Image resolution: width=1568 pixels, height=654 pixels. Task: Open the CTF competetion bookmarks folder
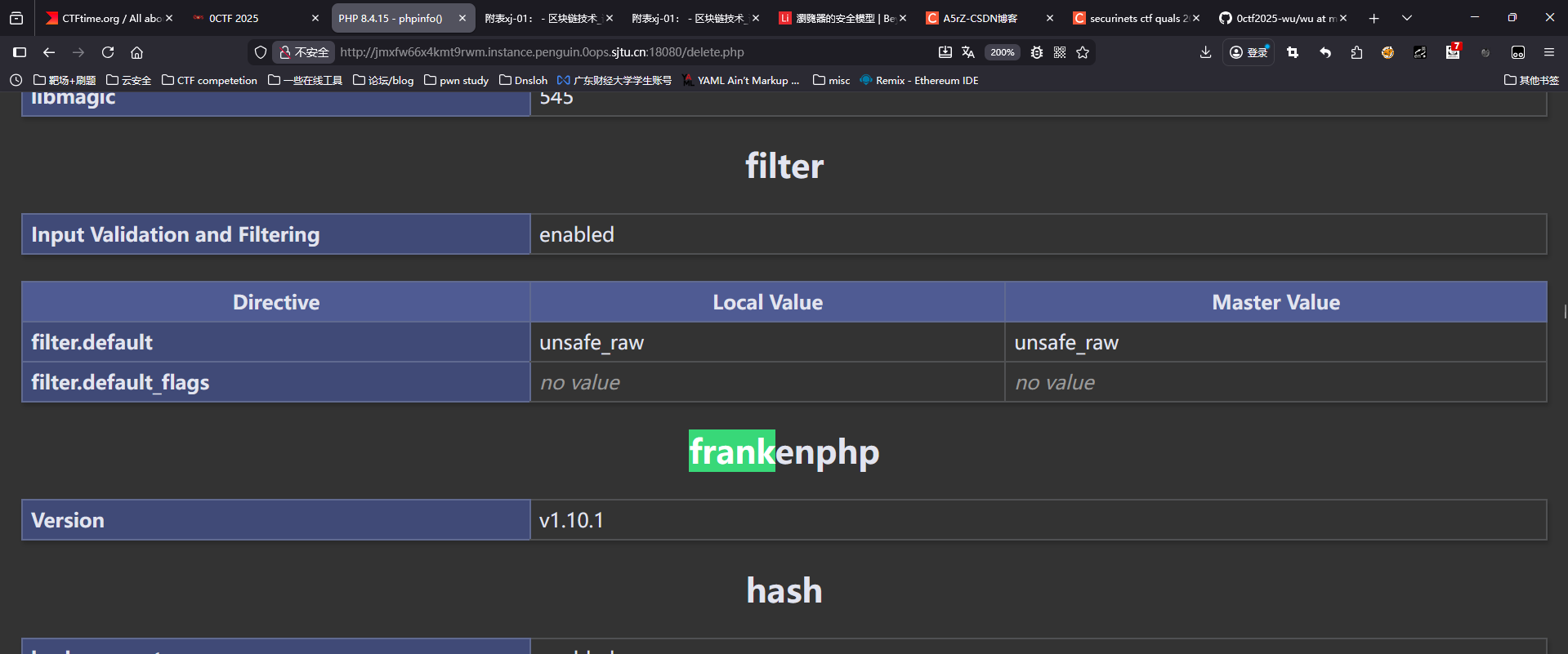tap(210, 80)
